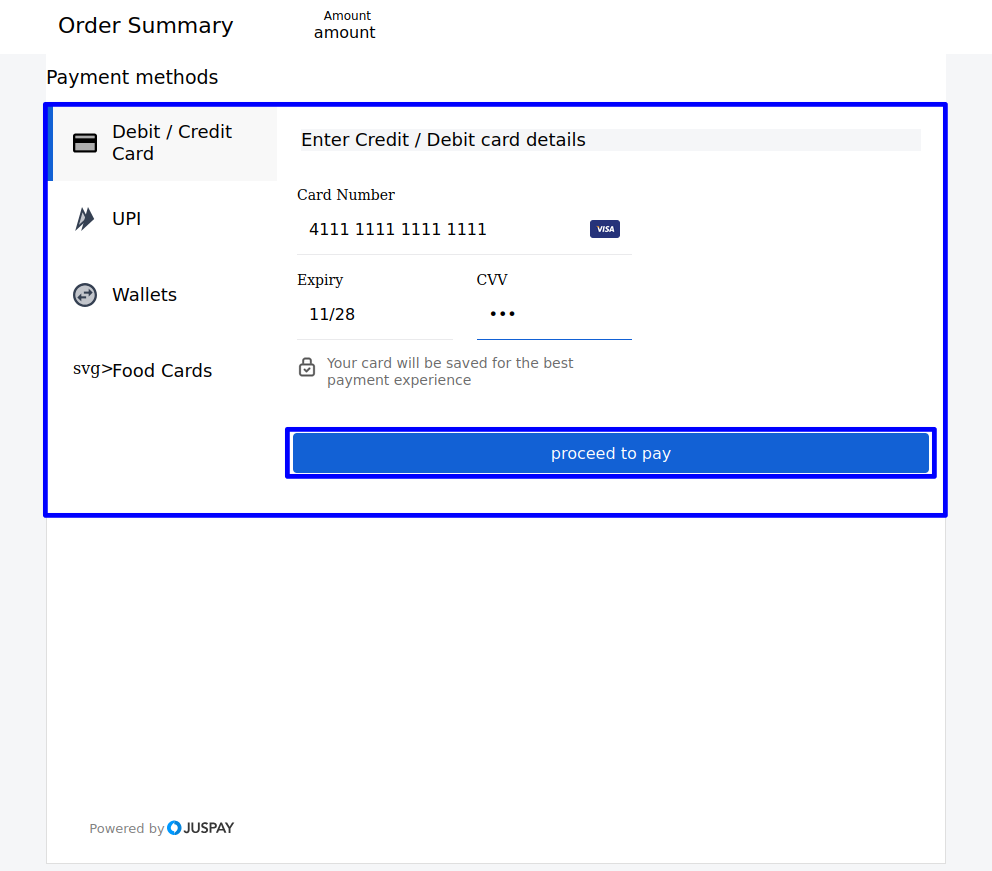Click the 'Card Number' label
The height and width of the screenshot is (871, 992).
point(346,195)
